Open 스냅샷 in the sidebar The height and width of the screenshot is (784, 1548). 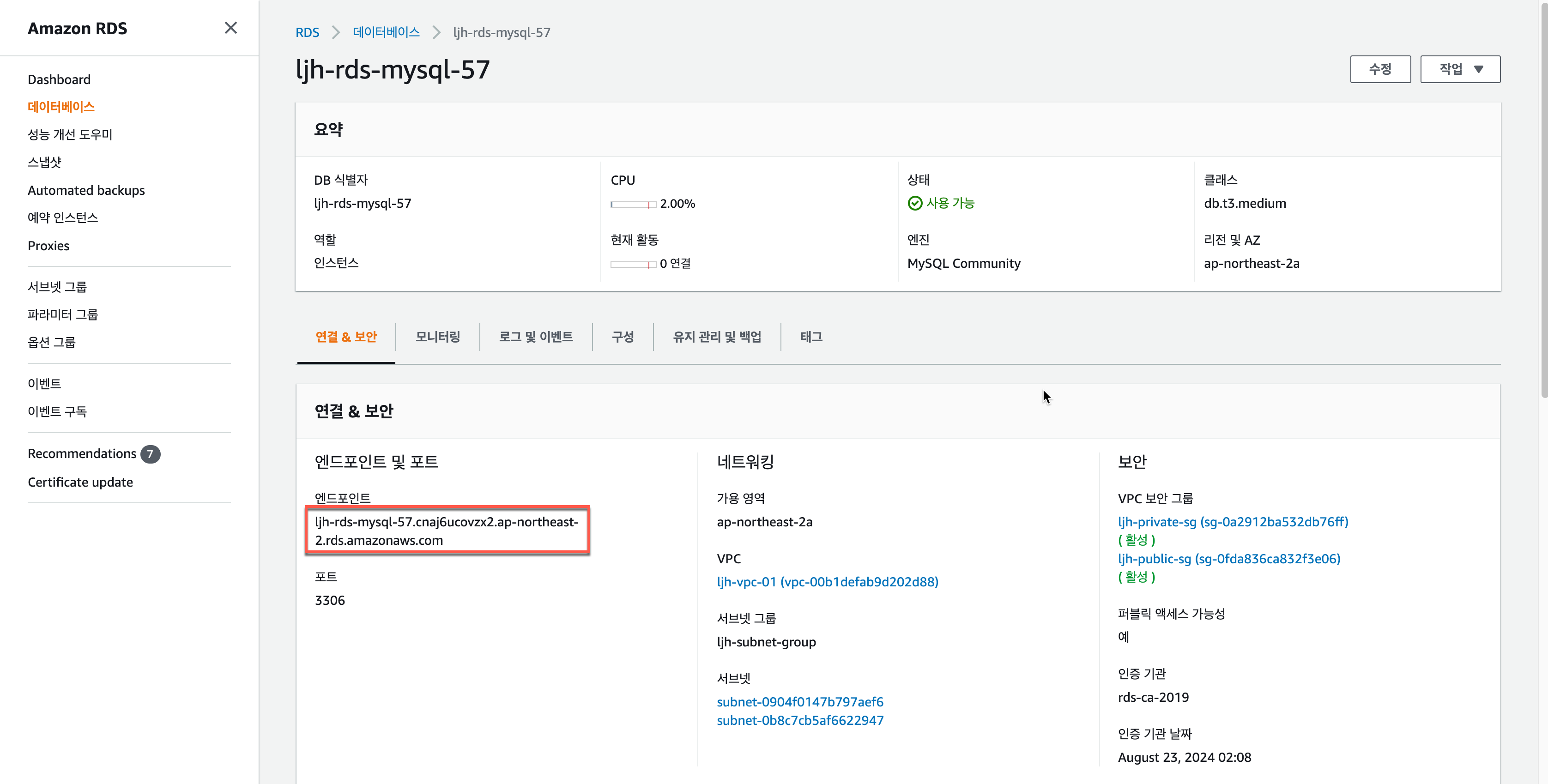(x=44, y=162)
